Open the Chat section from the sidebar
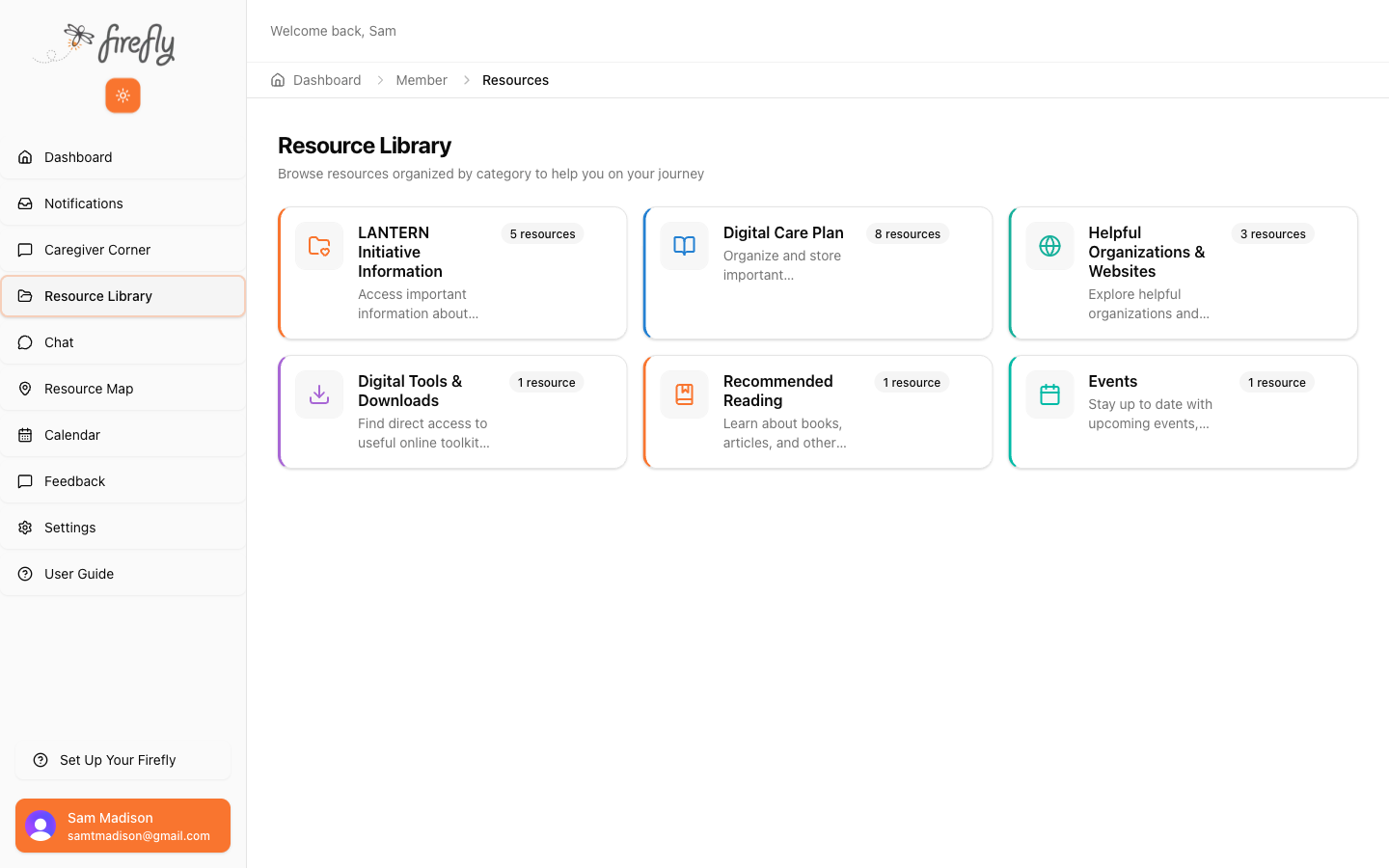The height and width of the screenshot is (868, 1389). [x=57, y=342]
